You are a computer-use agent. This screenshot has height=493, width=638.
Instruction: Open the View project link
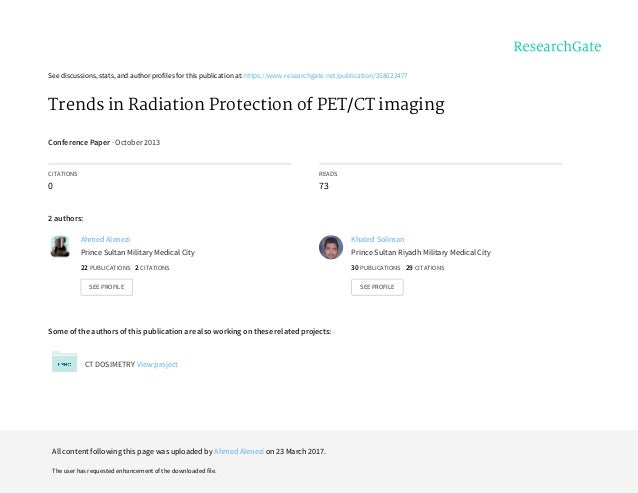click(157, 364)
